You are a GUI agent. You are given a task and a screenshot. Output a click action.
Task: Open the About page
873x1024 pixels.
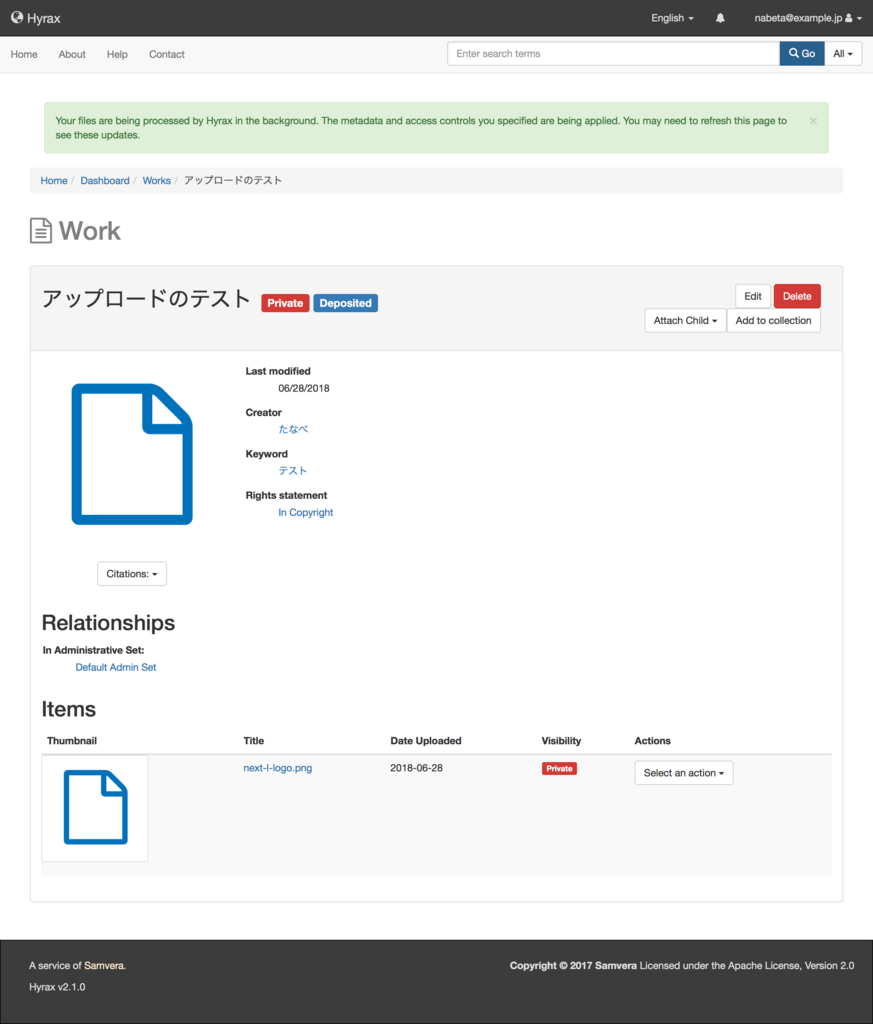pos(72,54)
